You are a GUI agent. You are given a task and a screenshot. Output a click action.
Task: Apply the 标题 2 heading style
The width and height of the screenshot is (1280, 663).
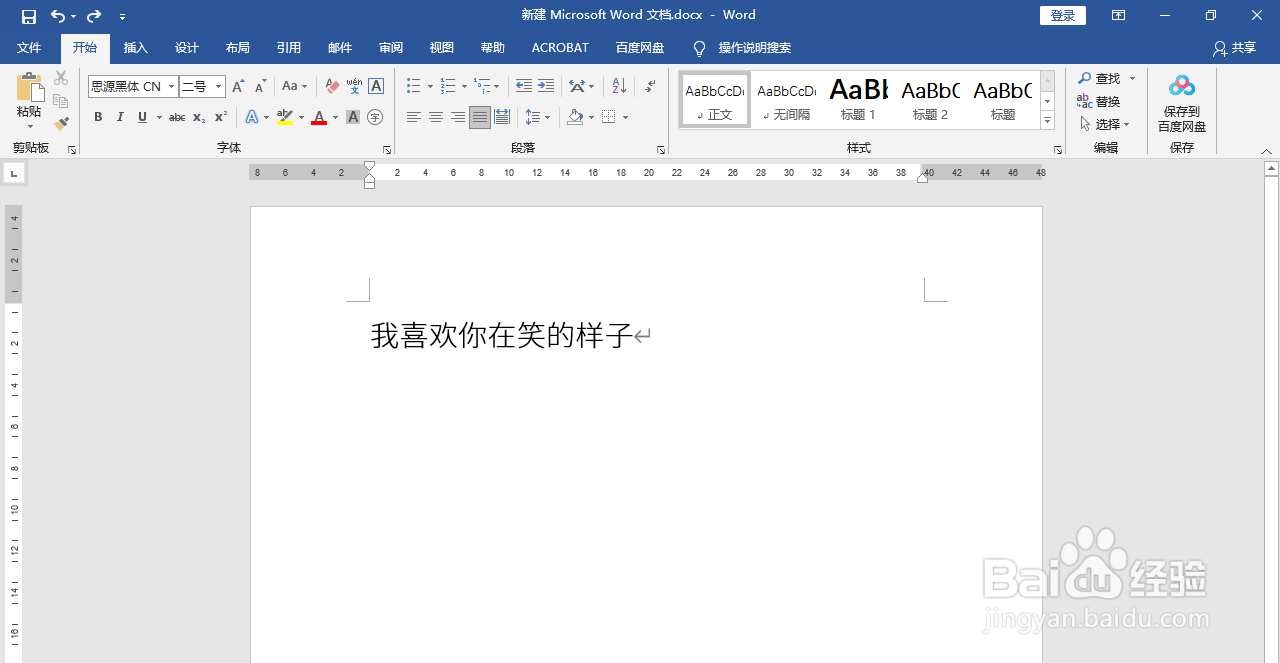coord(930,100)
